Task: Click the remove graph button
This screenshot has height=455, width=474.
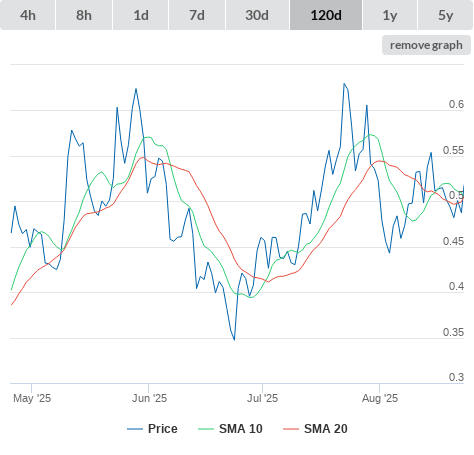Action: (426, 45)
